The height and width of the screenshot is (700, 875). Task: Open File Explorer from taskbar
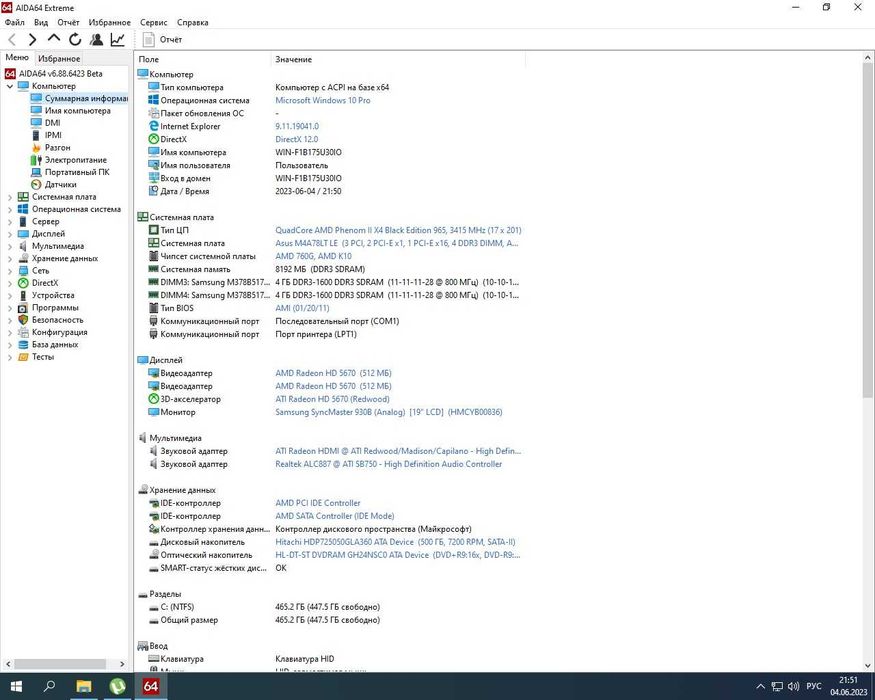(83, 686)
